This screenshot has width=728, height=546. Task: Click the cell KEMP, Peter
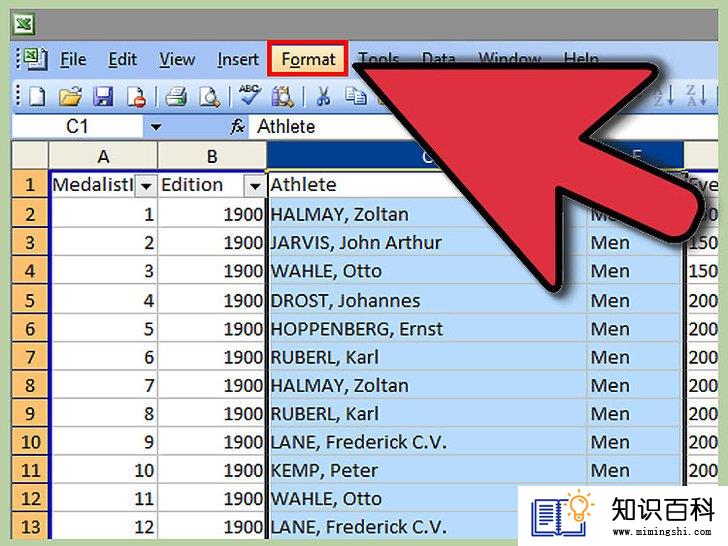coord(427,470)
